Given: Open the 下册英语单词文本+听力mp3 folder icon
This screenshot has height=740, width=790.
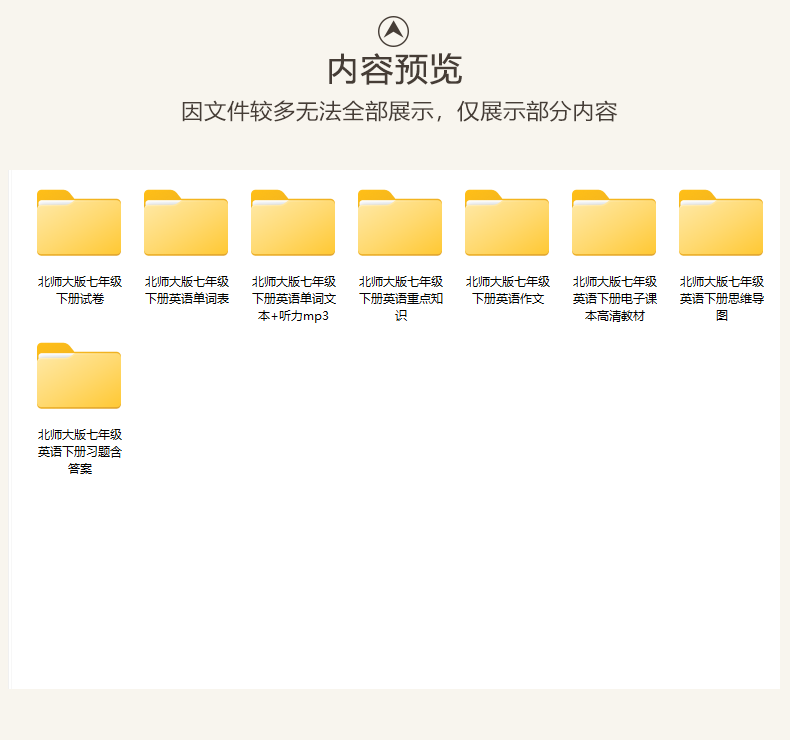Looking at the screenshot, I should click(293, 223).
